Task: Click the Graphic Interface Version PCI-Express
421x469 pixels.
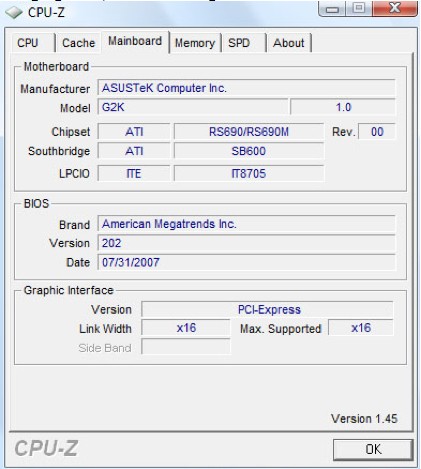Action: (x=267, y=309)
